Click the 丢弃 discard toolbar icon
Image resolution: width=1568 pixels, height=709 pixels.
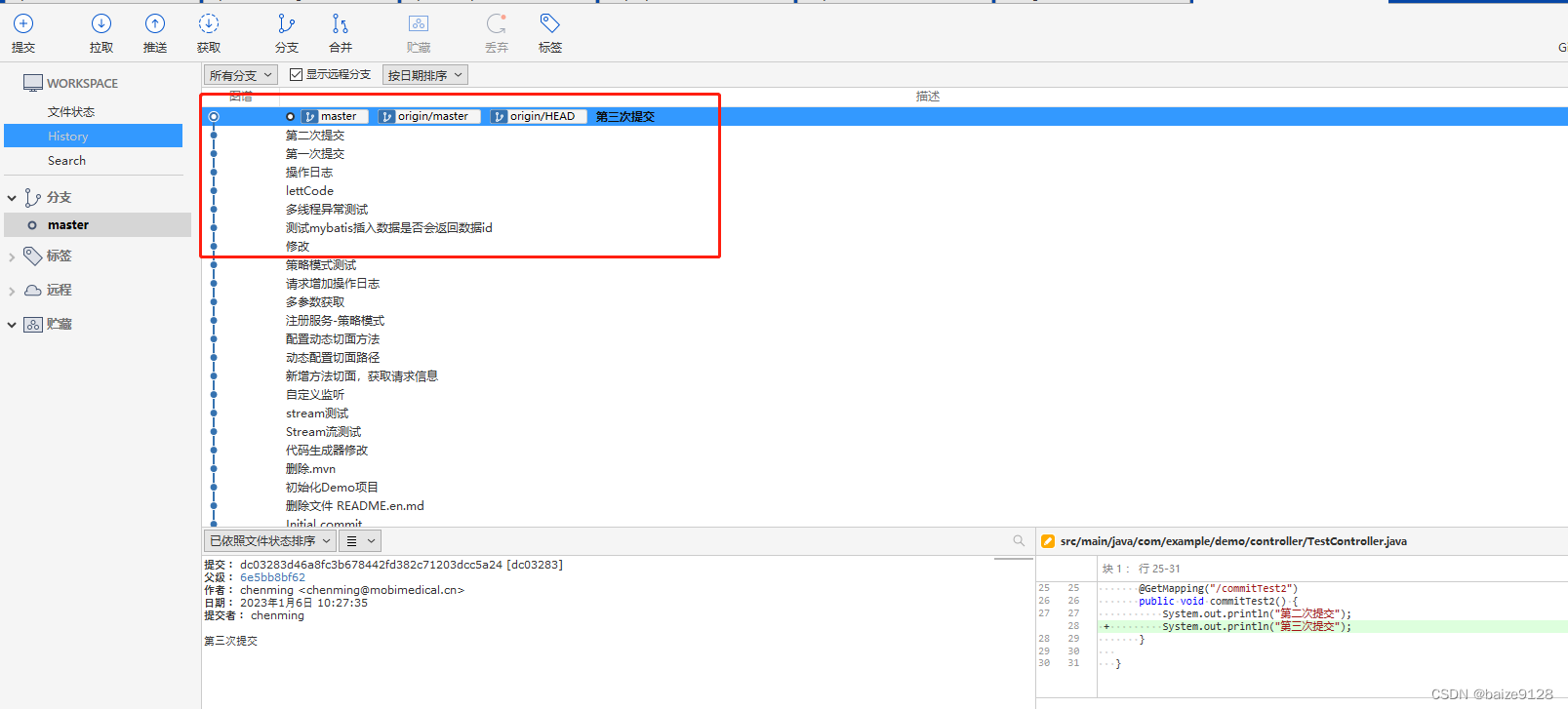coord(497,23)
